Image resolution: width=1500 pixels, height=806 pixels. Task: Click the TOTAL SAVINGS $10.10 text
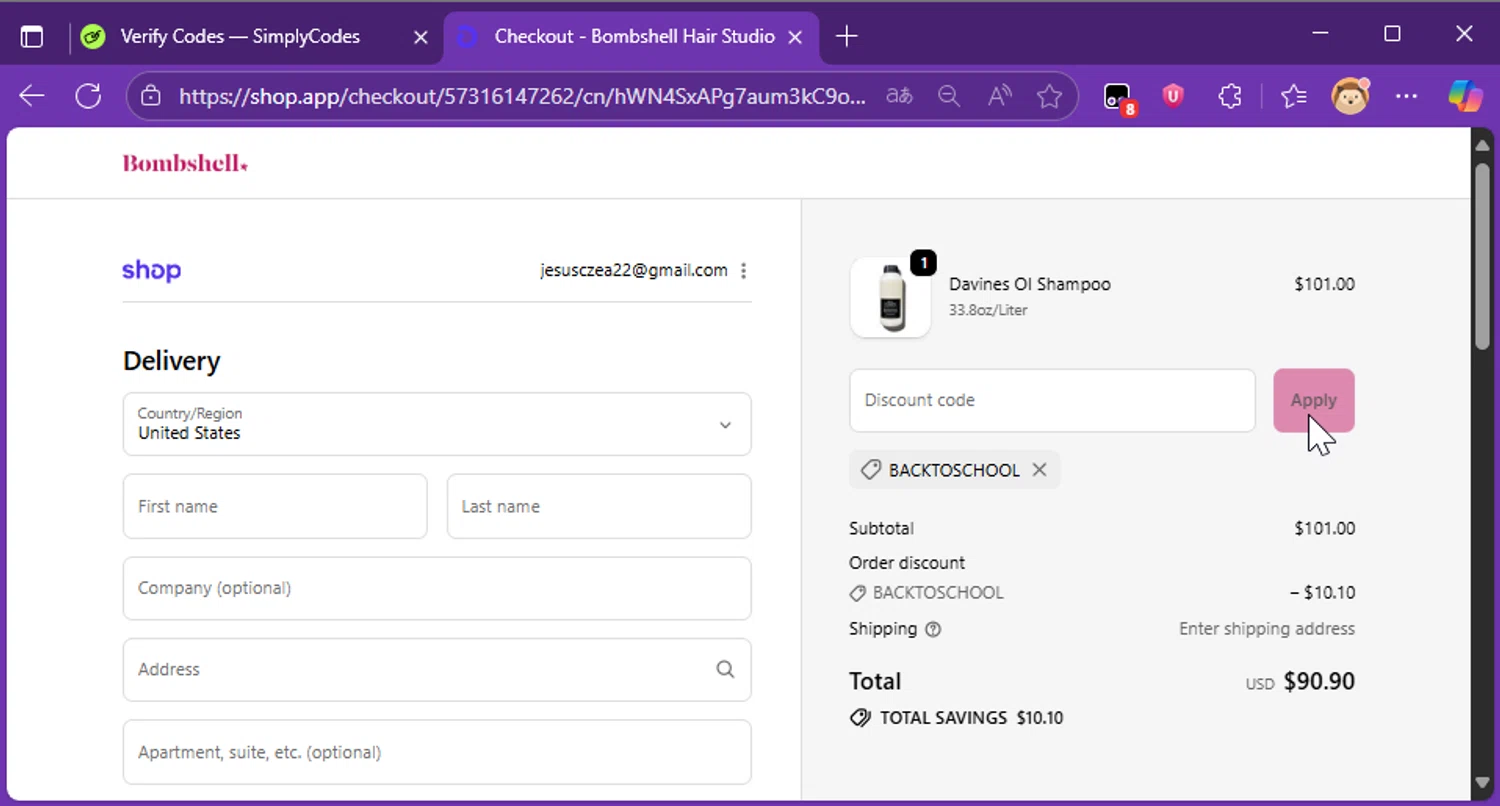point(971,718)
